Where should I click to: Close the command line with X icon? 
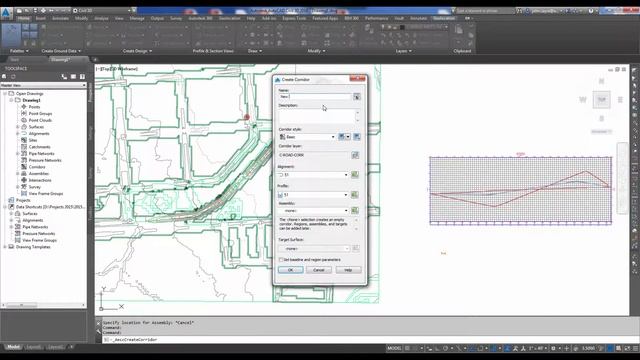(98, 322)
